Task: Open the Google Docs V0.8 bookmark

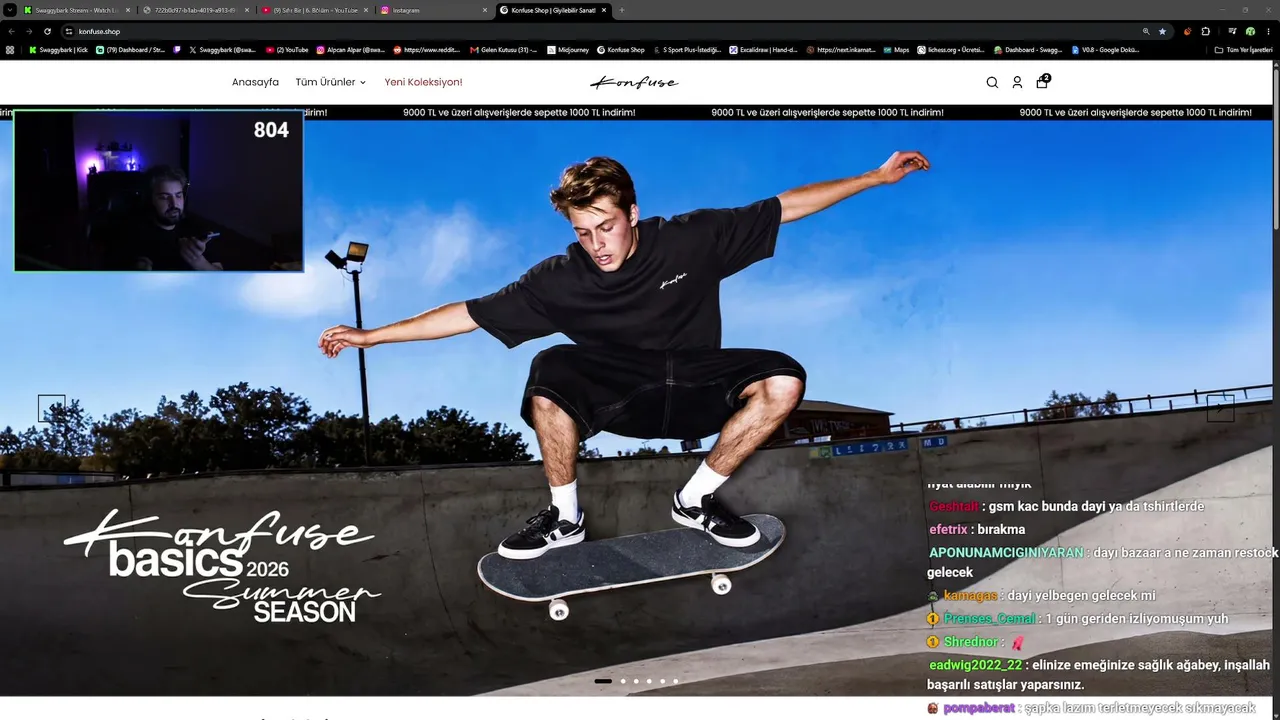Action: click(1105, 49)
